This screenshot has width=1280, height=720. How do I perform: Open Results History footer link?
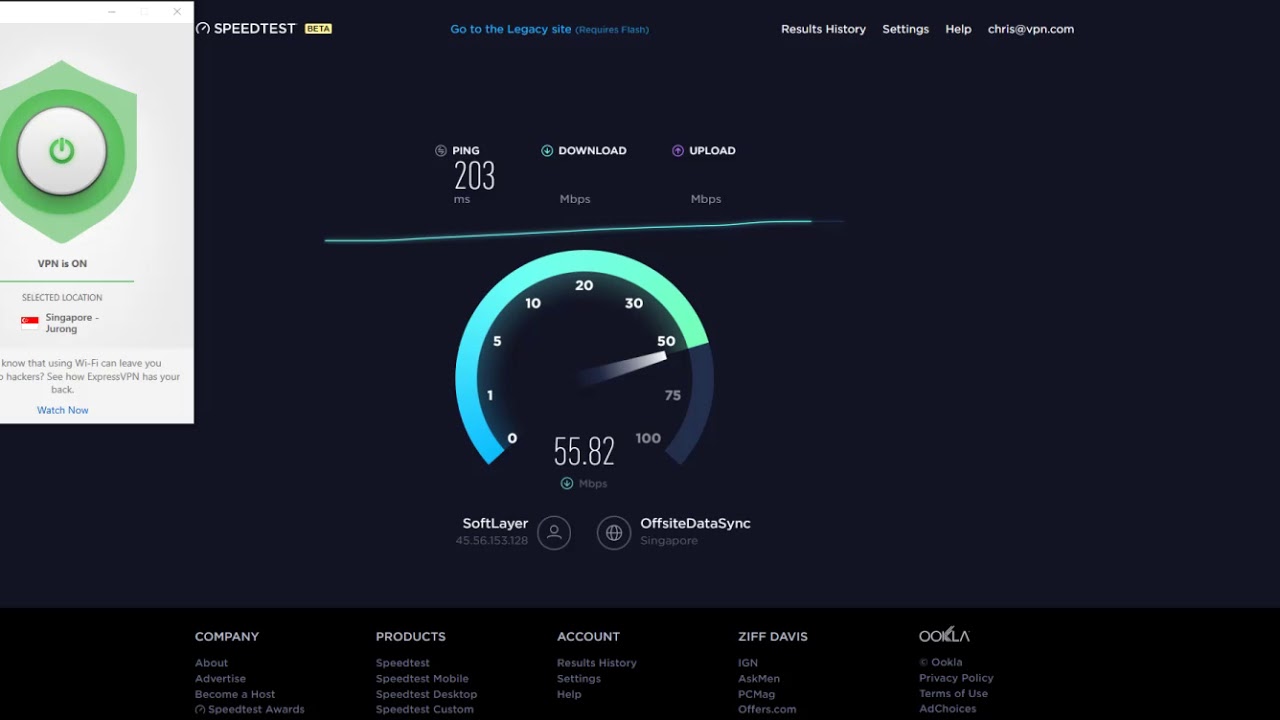pyautogui.click(x=597, y=663)
